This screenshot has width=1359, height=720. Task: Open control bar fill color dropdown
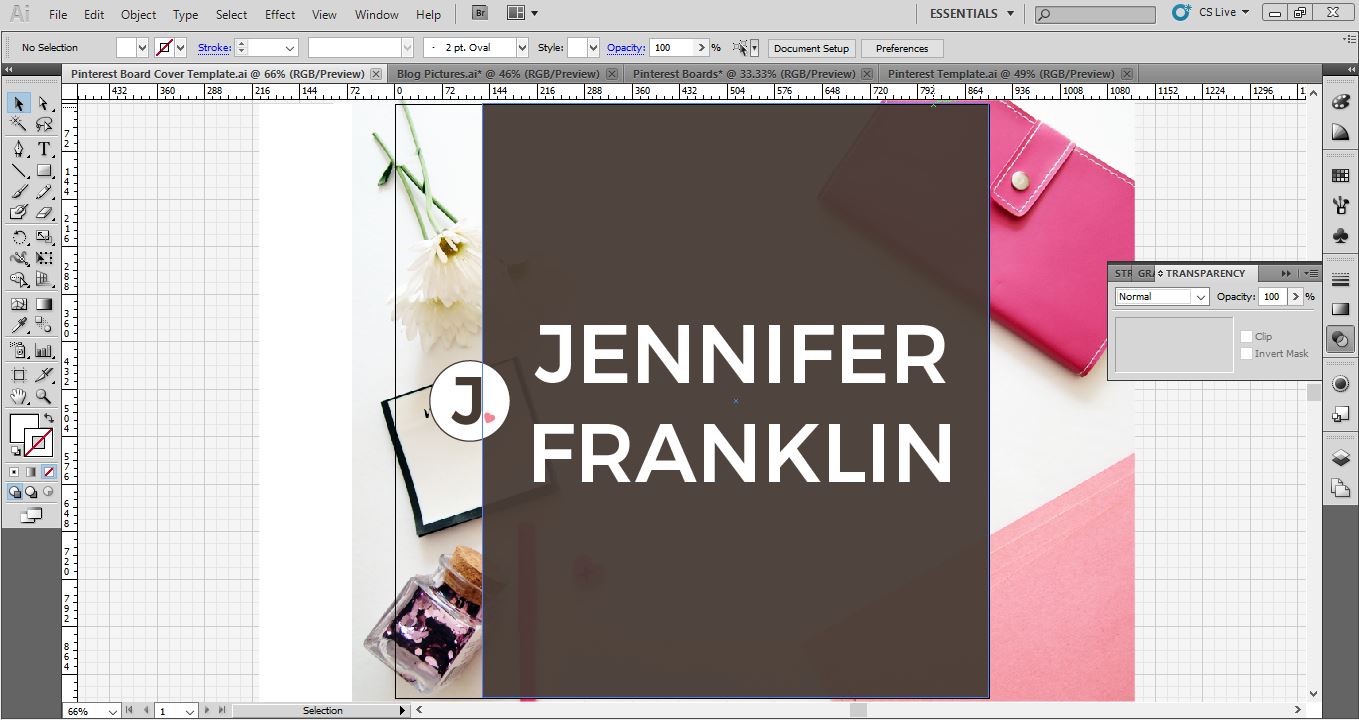coord(142,48)
